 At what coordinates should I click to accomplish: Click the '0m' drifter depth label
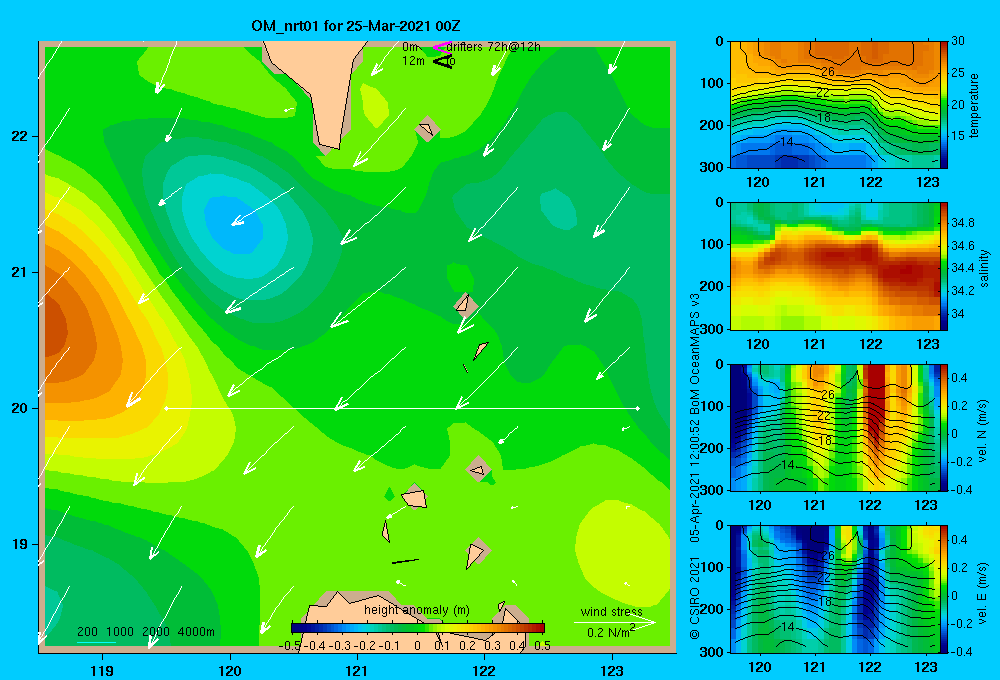410,47
